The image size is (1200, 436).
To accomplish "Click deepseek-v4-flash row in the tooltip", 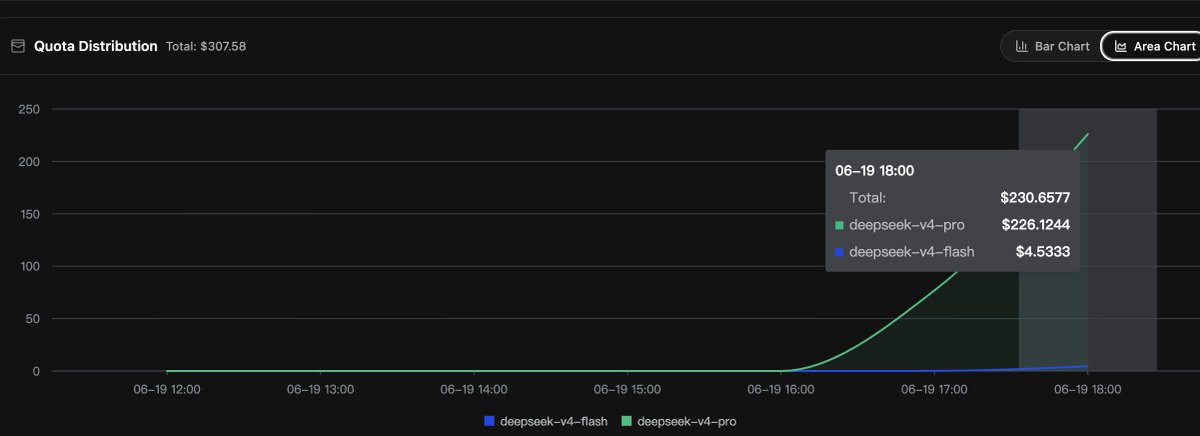I will pos(952,252).
